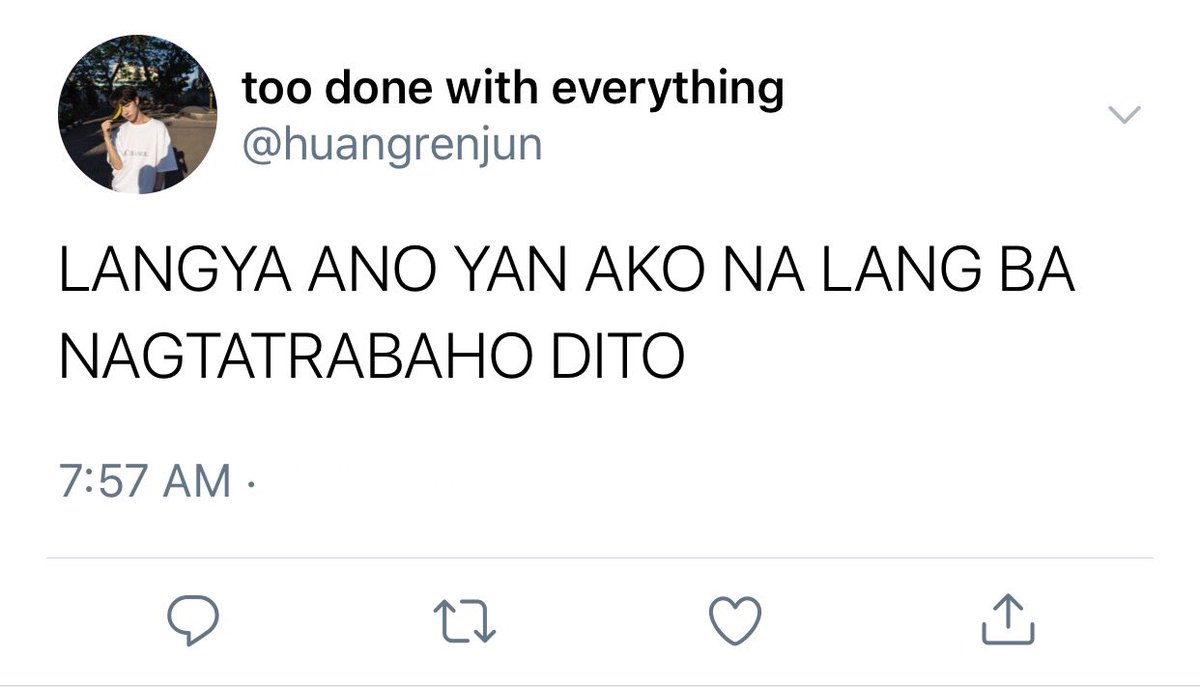
Task: Tap the heart outline beside the retweet icon
Action: (735, 620)
